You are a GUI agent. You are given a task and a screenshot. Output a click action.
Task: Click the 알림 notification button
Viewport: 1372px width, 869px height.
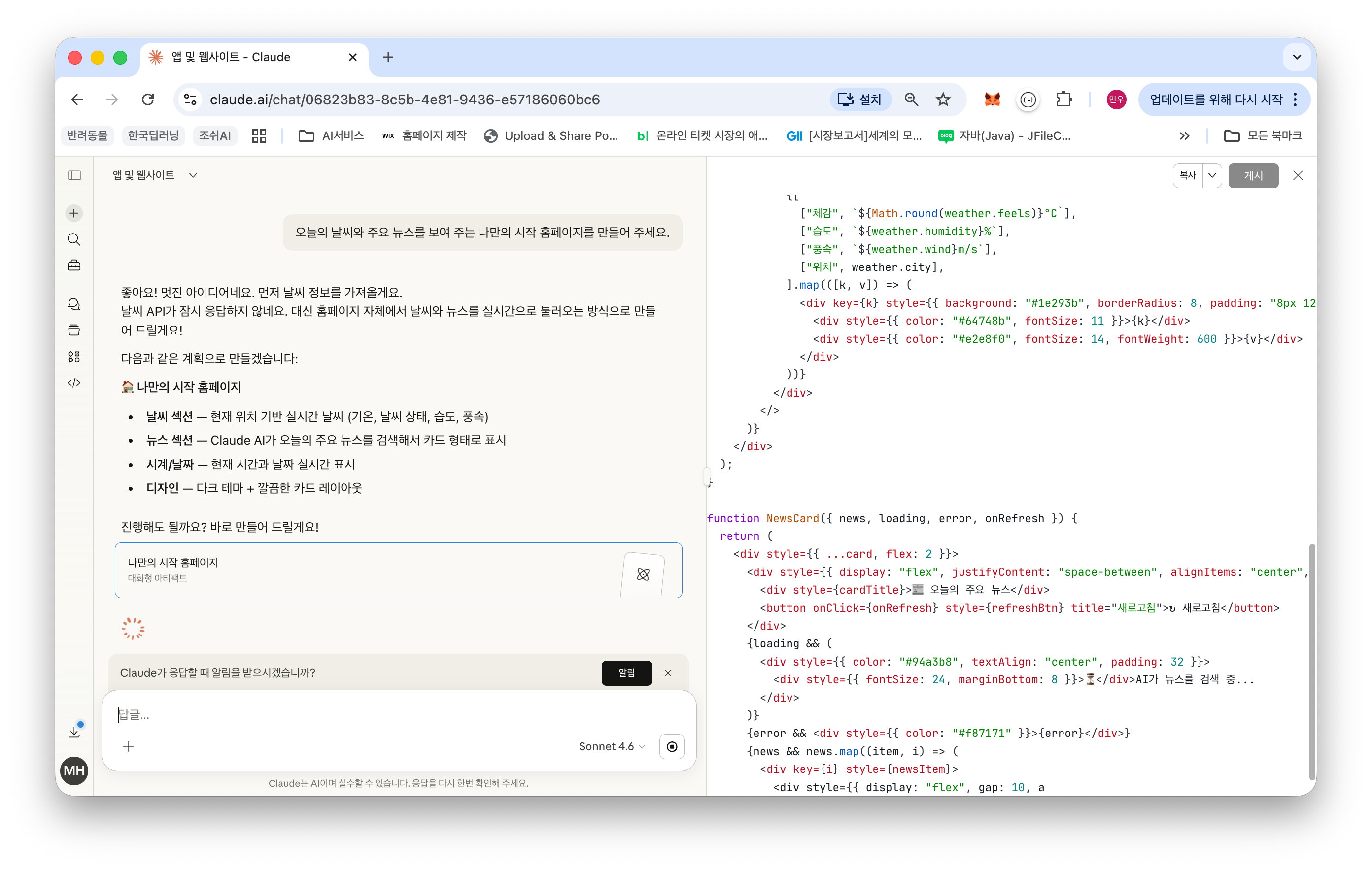626,673
